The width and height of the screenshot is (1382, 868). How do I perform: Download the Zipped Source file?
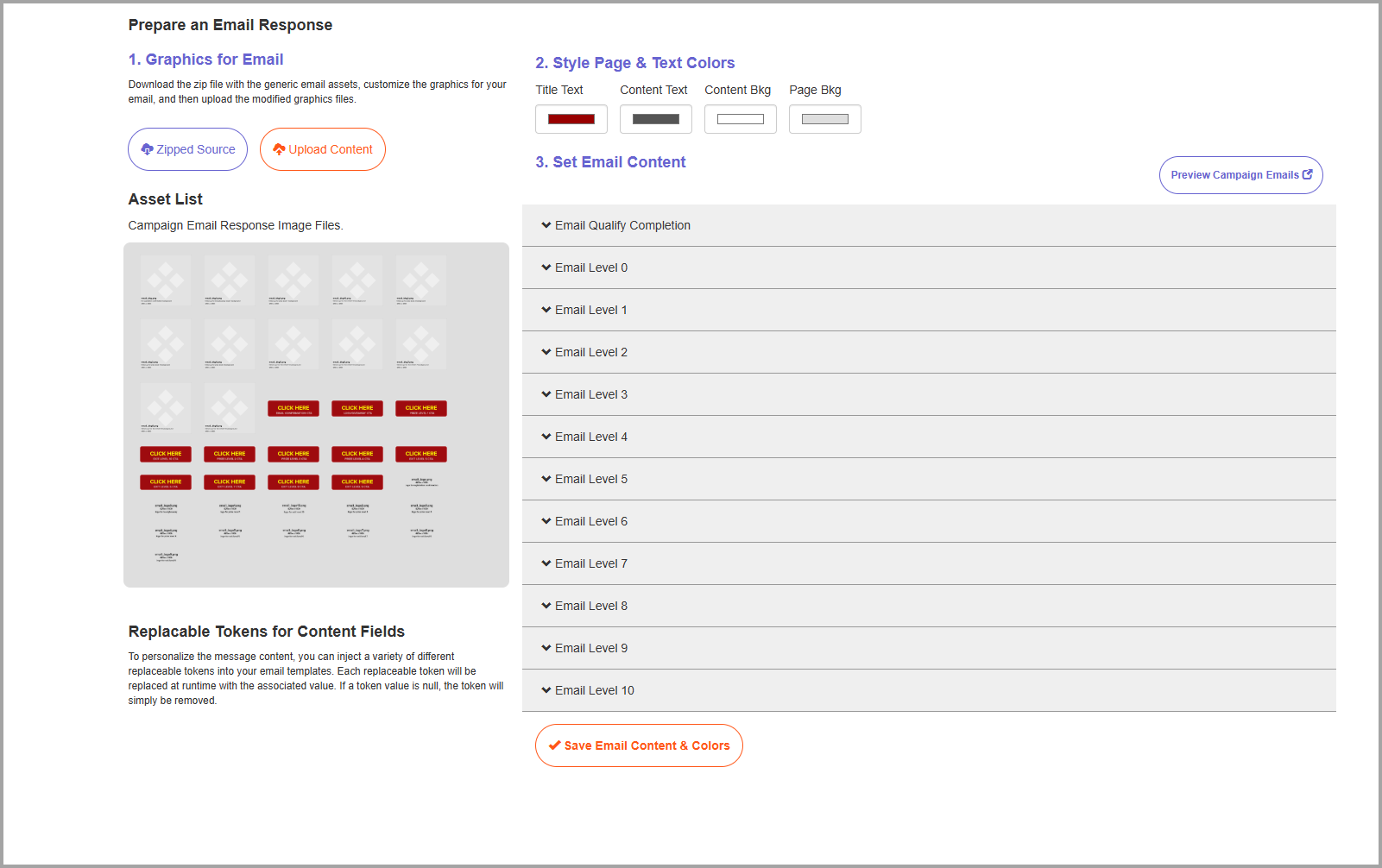click(187, 149)
